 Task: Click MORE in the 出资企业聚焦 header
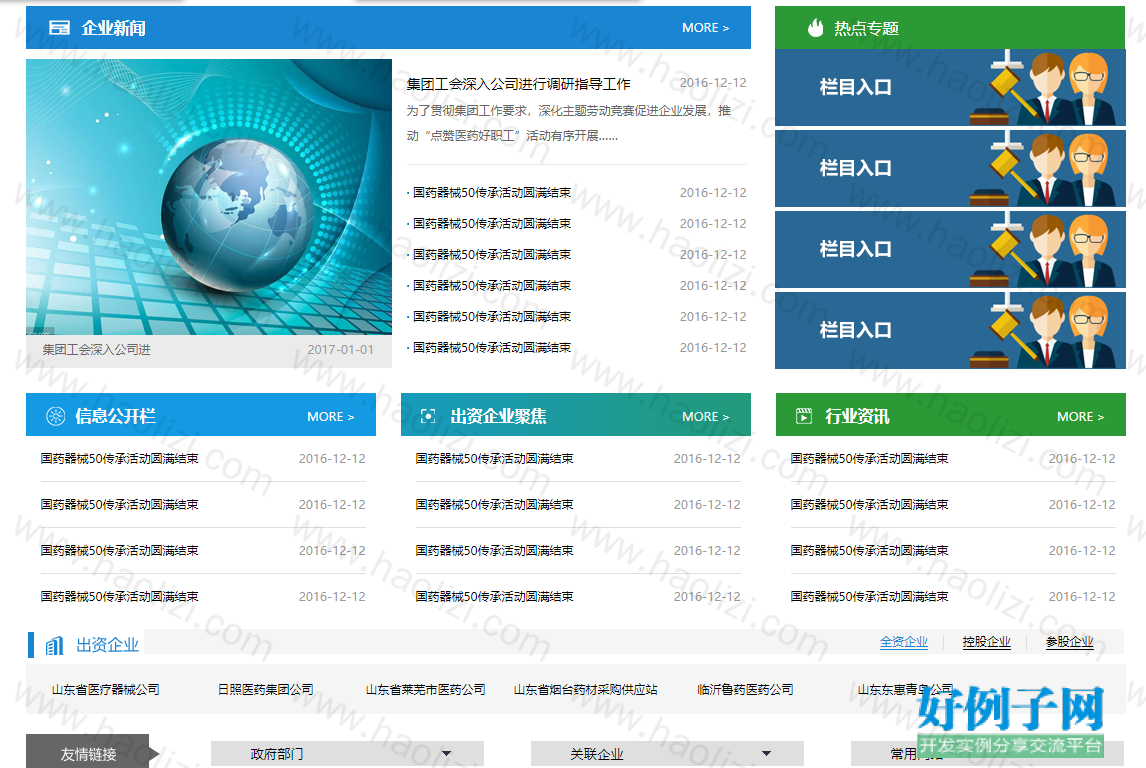tap(705, 417)
